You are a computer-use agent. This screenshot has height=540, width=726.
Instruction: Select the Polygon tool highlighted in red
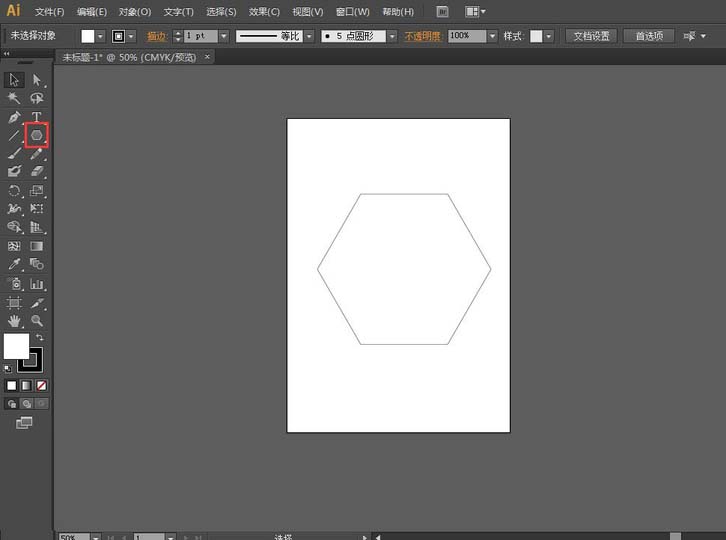coord(37,134)
